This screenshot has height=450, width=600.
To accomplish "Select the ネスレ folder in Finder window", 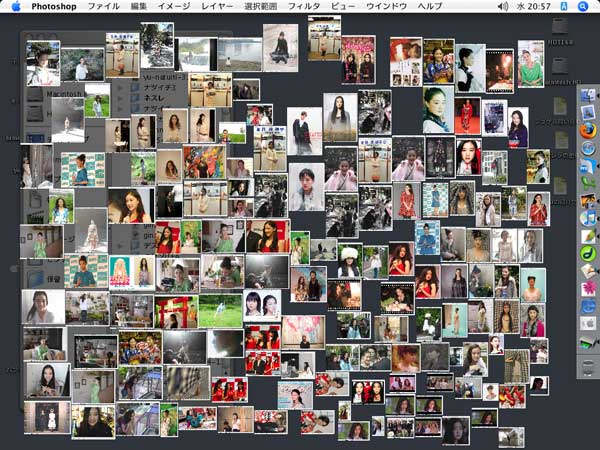I will click(x=149, y=98).
